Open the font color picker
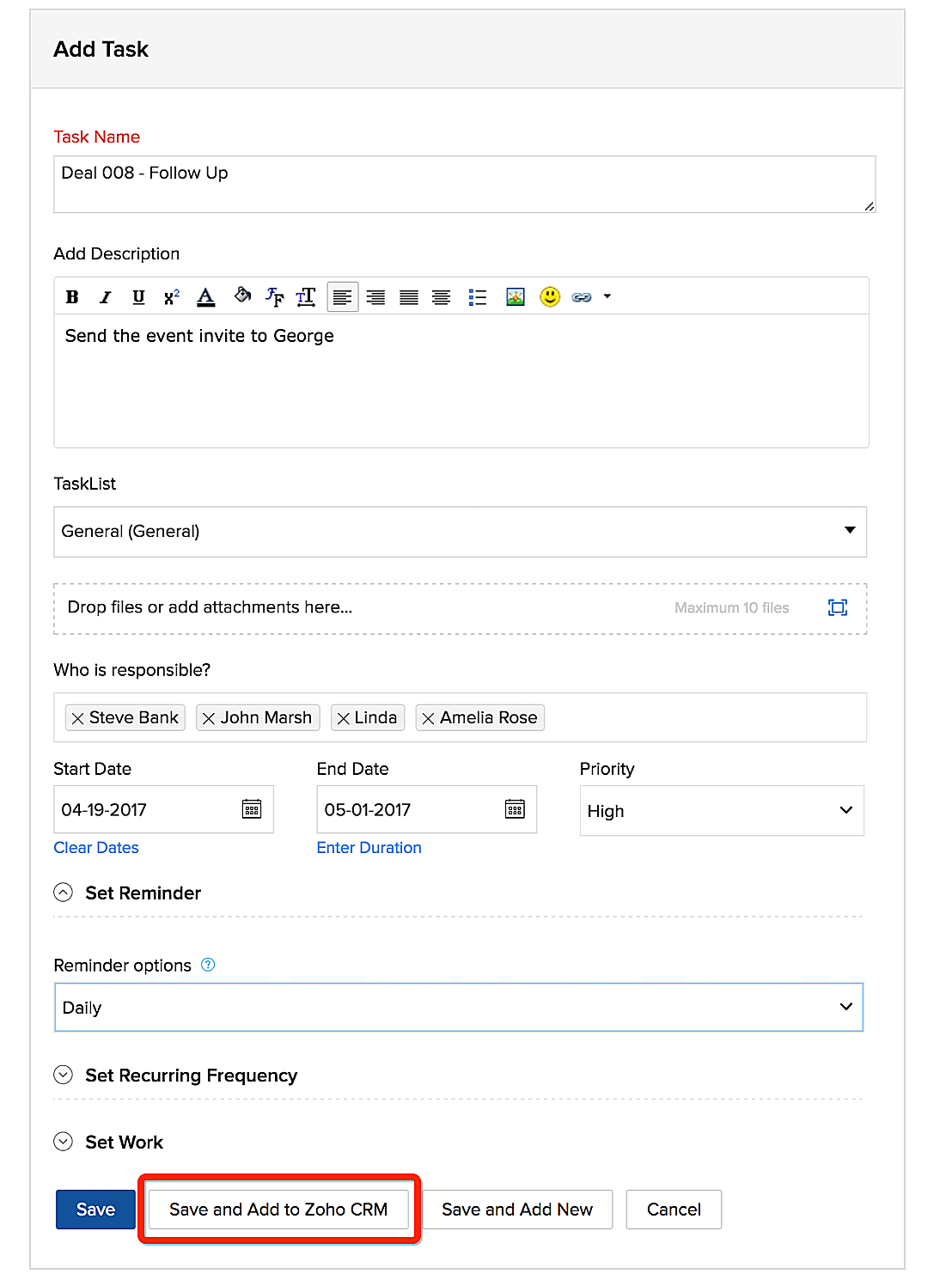 tap(205, 297)
